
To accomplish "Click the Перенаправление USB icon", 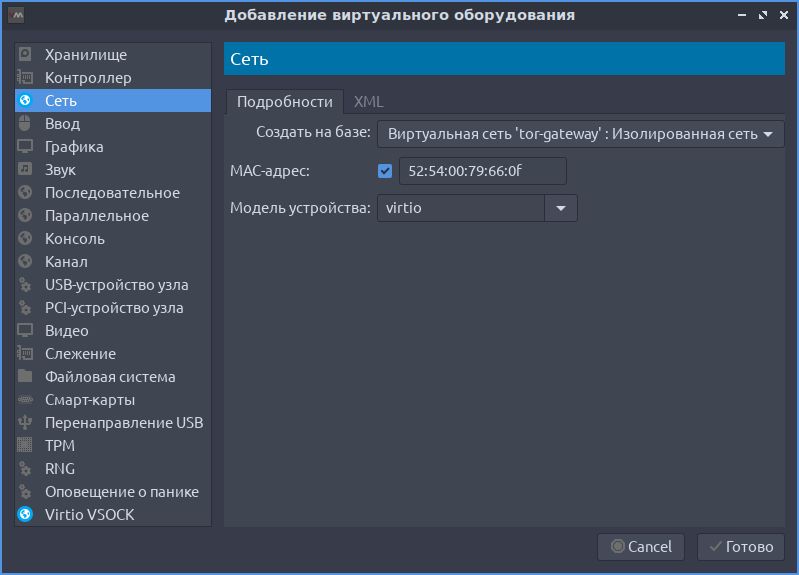I will coord(25,422).
